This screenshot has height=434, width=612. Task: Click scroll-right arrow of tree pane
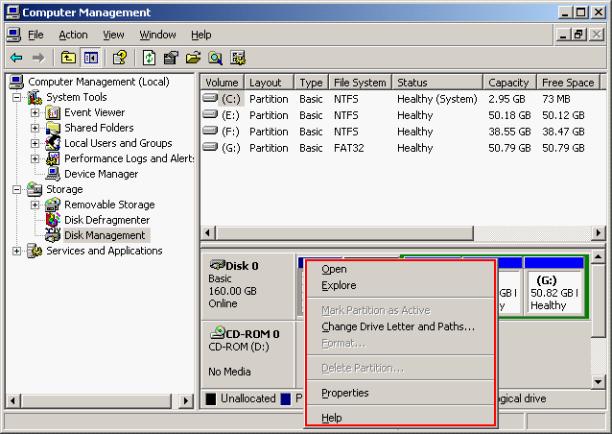click(x=186, y=400)
